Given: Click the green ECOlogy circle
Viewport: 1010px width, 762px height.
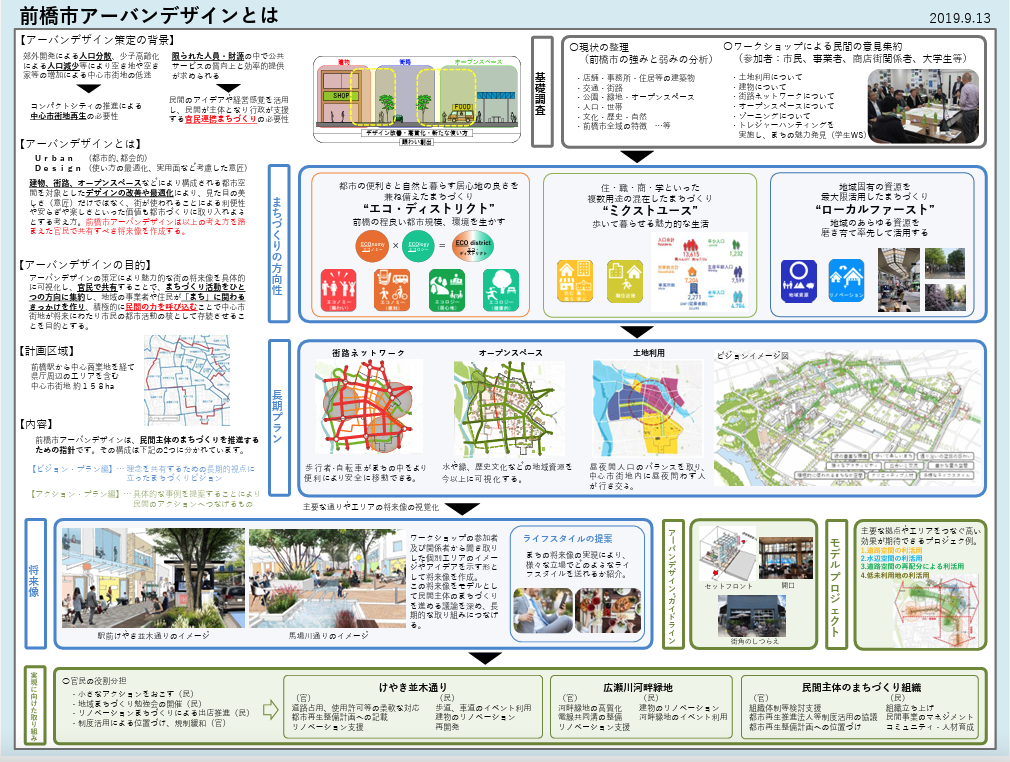Looking at the screenshot, I should (420, 245).
